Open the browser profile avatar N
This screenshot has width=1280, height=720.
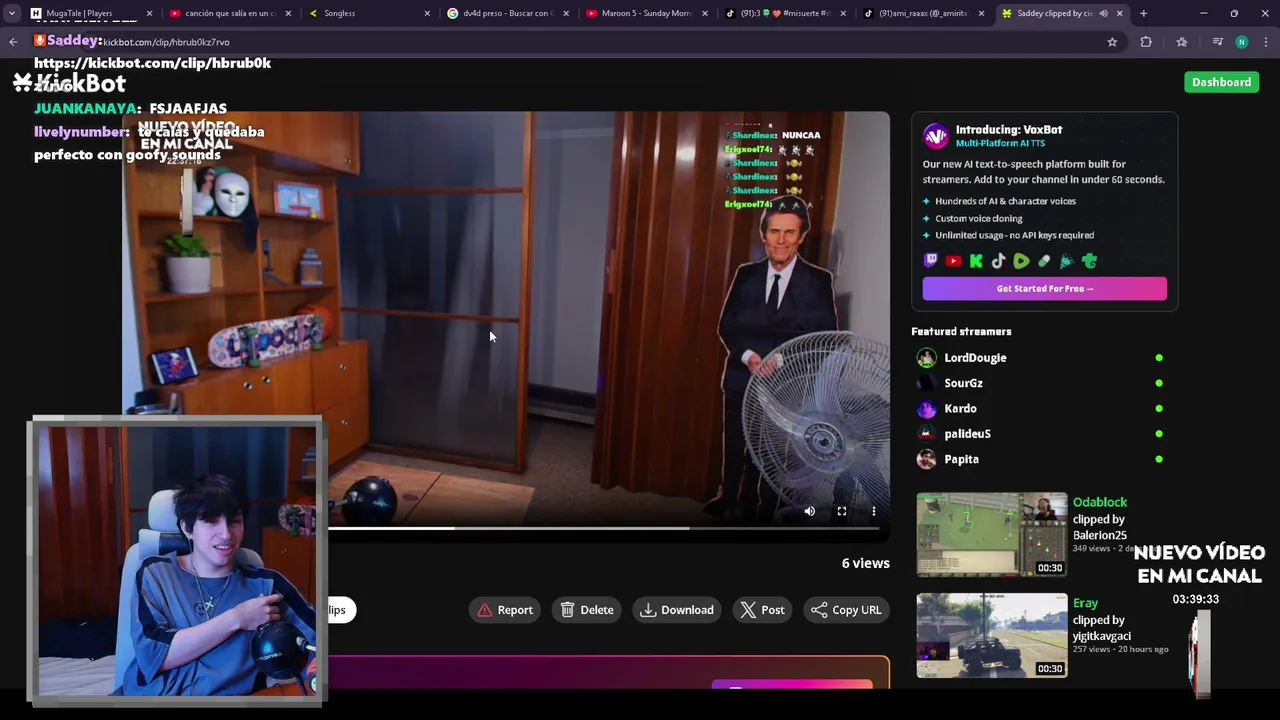click(1241, 42)
